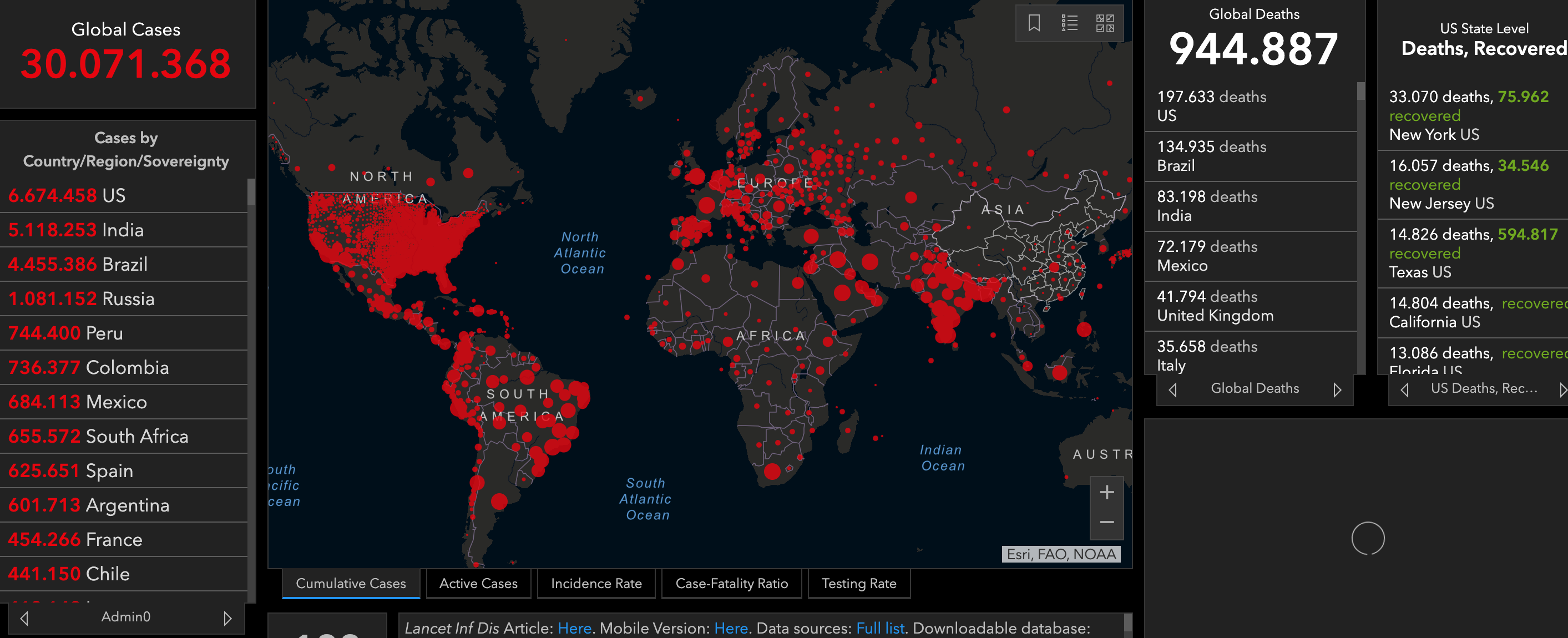The width and height of the screenshot is (1568, 638).
Task: Zoom in the map with plus button
Action: coord(1106,492)
